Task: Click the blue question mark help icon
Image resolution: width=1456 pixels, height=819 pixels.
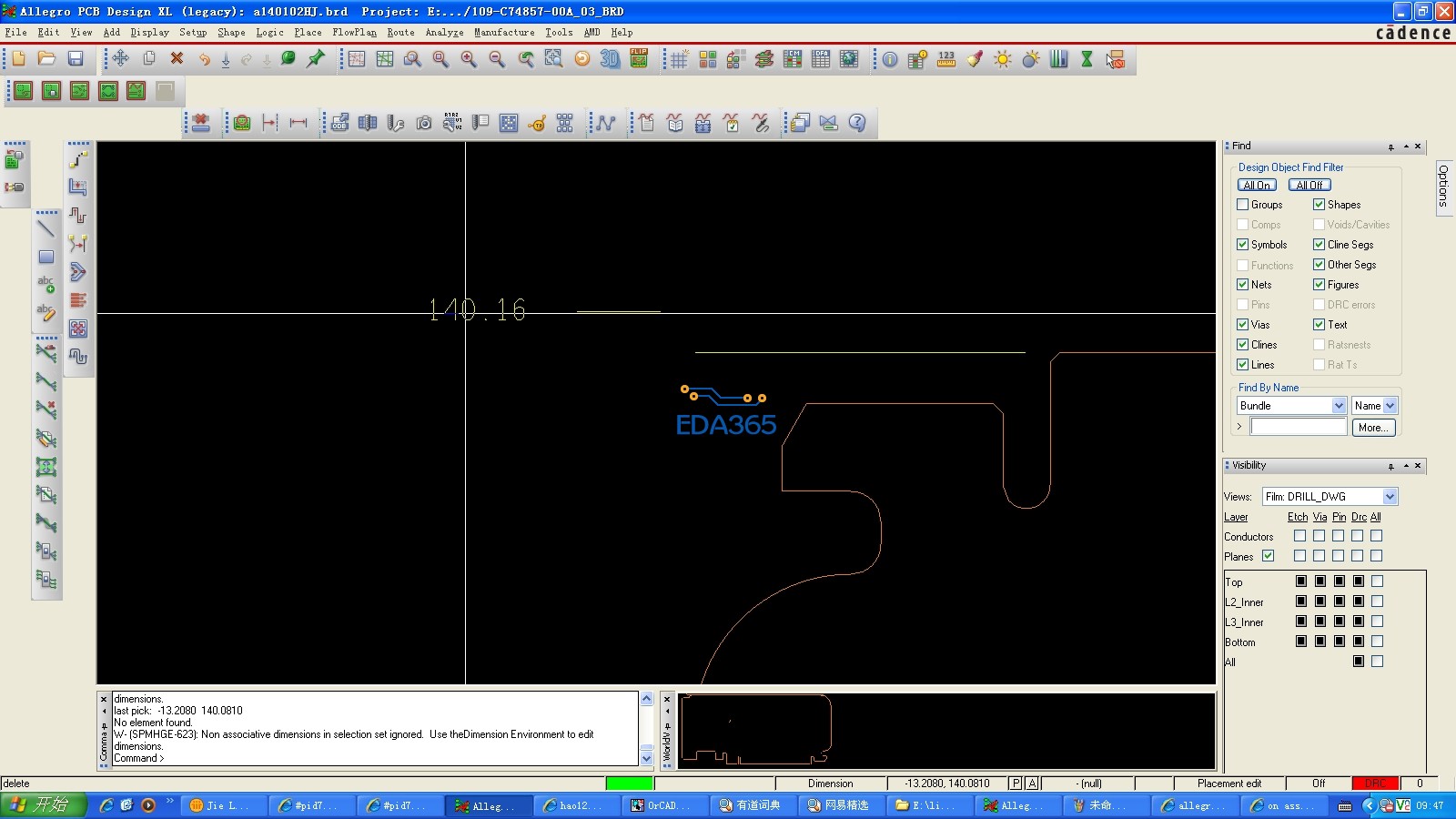Action: (x=857, y=123)
